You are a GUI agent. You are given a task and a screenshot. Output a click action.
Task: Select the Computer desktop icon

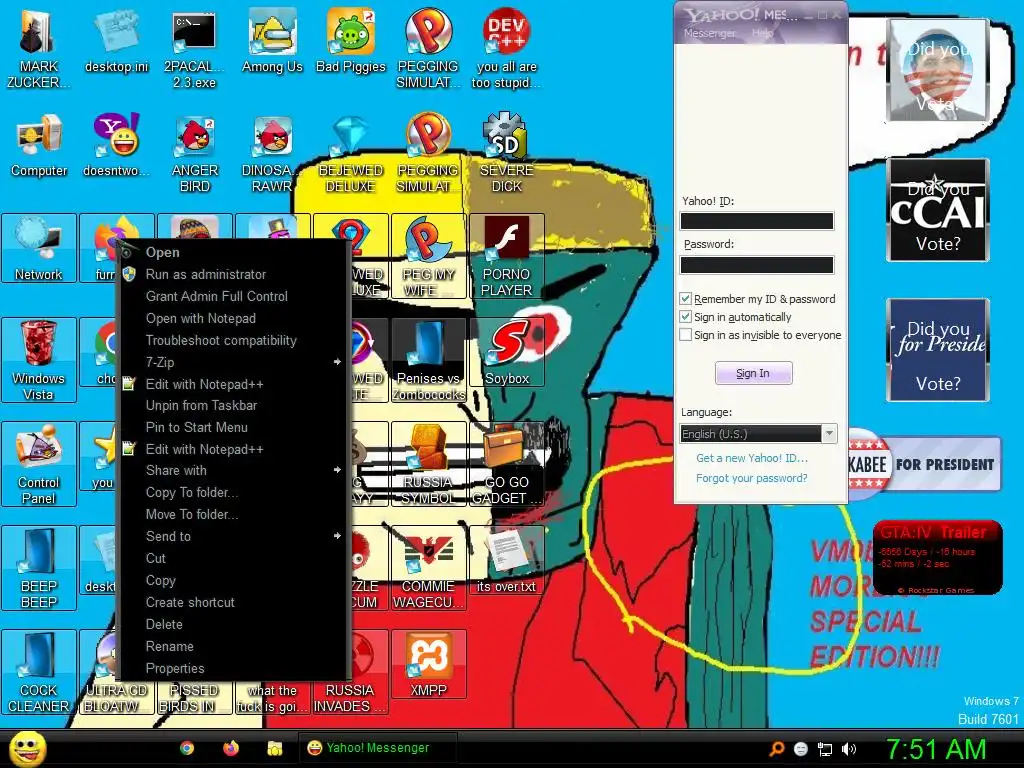[x=39, y=145]
